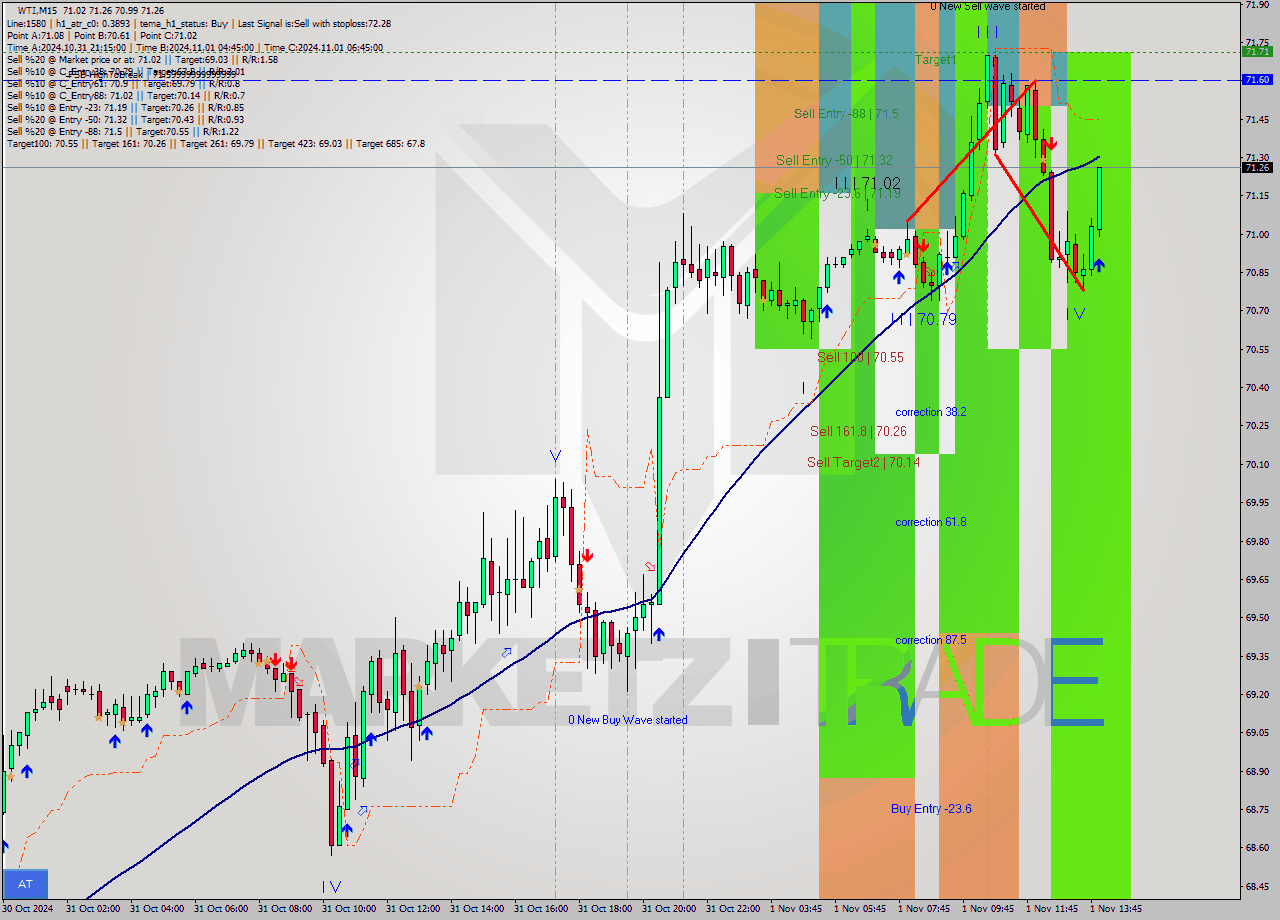This screenshot has height=920, width=1280.
Task: Click the 'Sell %20 @ Entry -88: 71.5' line
Action: click(x=123, y=131)
